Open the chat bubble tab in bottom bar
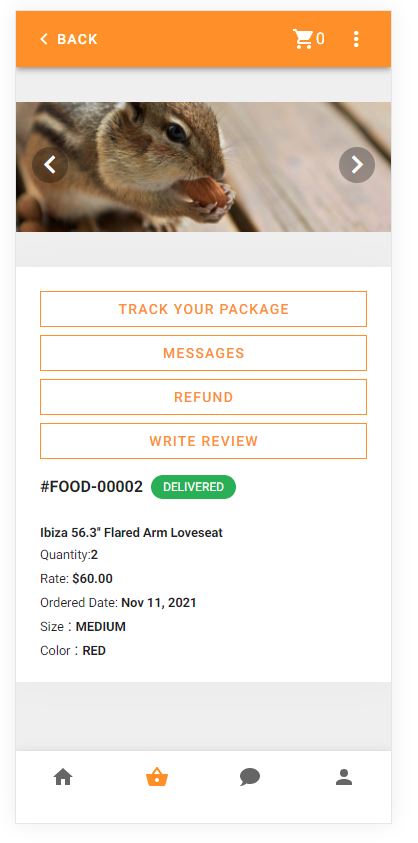418x843 pixels. (x=250, y=777)
